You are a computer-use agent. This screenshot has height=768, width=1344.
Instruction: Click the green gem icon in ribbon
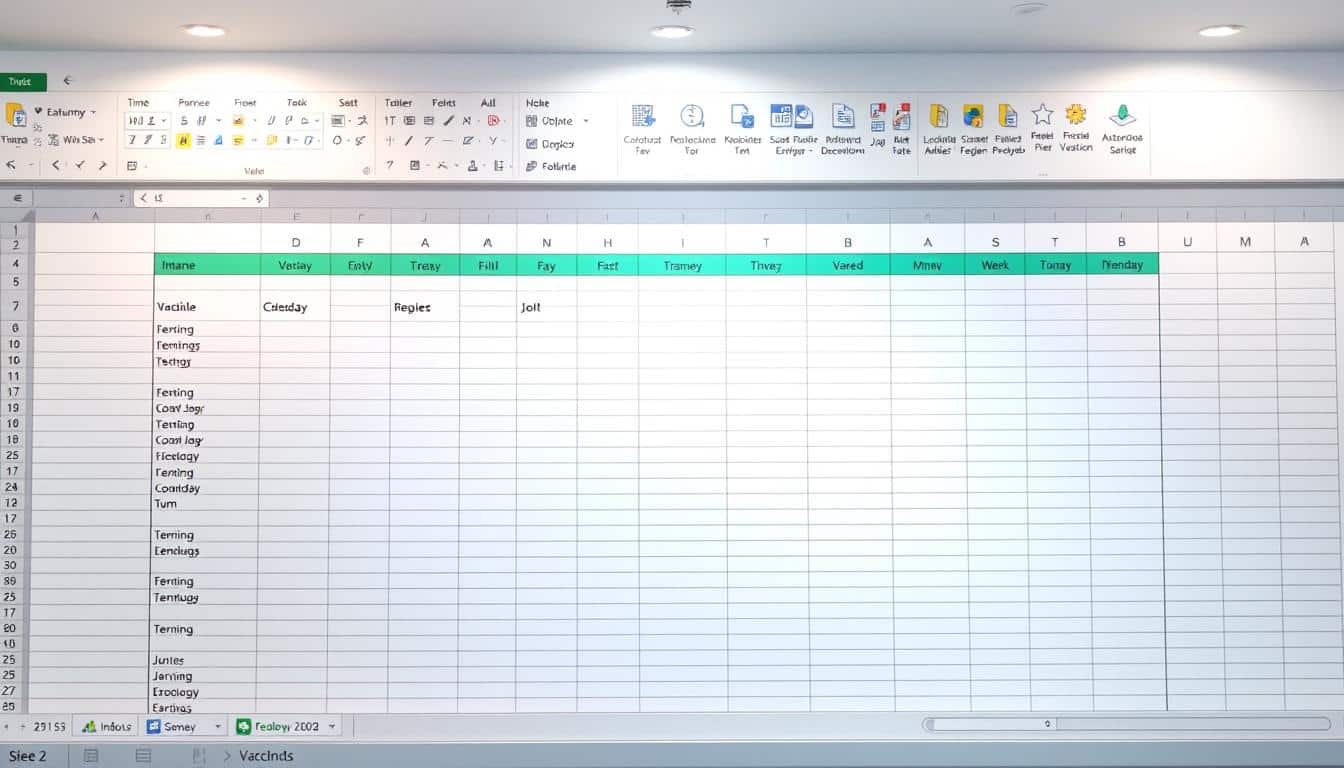coord(1122,114)
